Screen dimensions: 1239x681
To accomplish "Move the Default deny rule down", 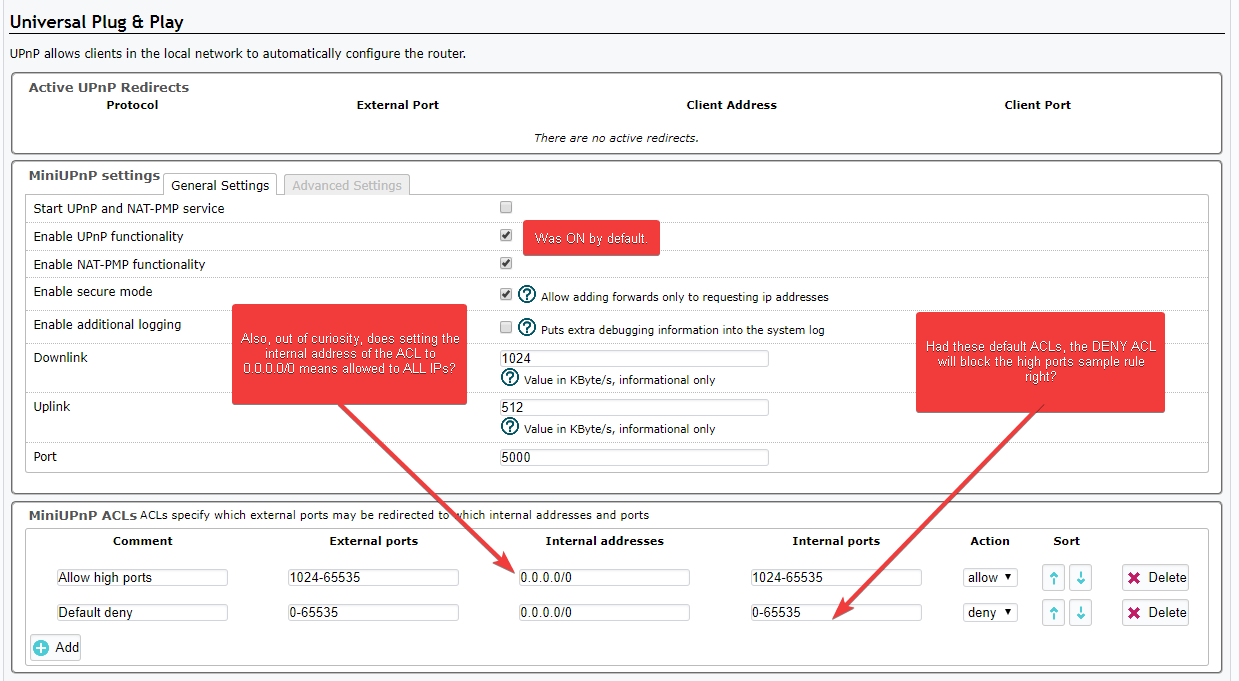I will point(1080,612).
